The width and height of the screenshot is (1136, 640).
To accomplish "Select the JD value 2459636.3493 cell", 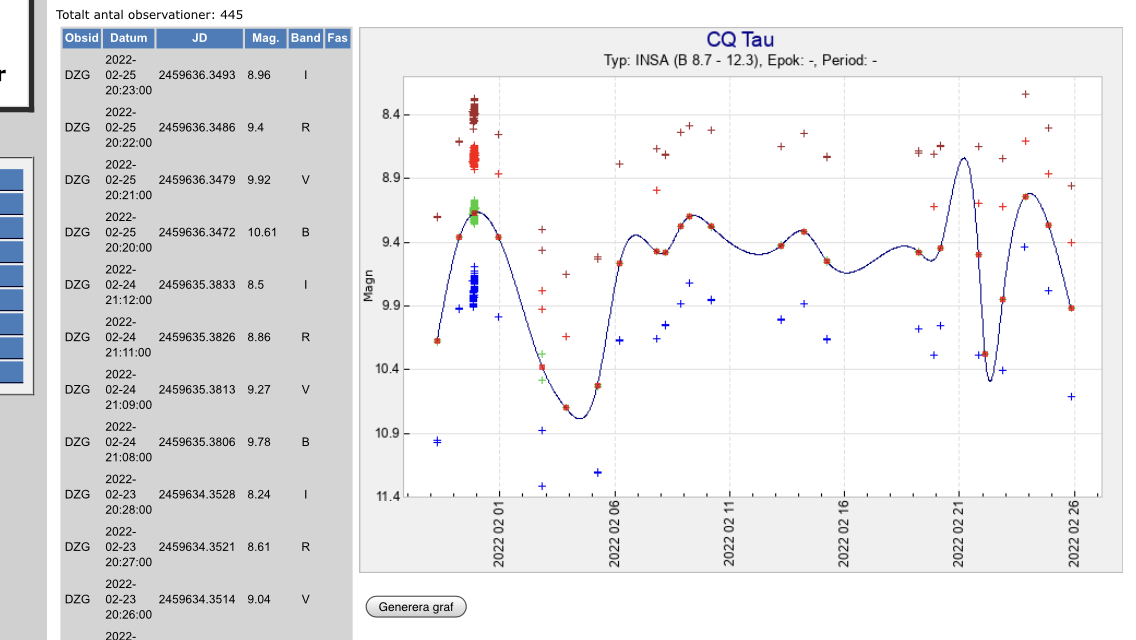I will pos(197,75).
